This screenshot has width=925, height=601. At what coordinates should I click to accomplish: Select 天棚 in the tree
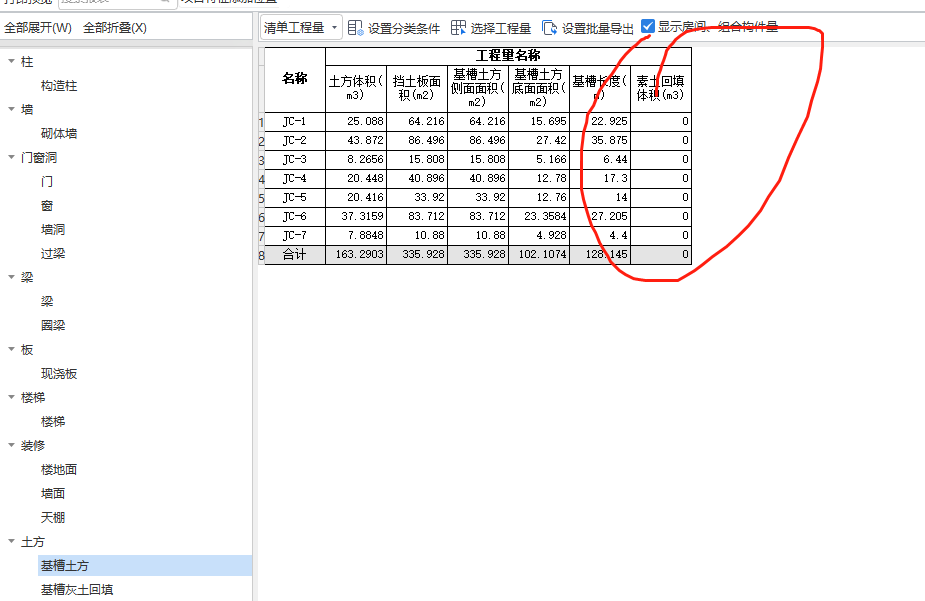click(x=53, y=518)
